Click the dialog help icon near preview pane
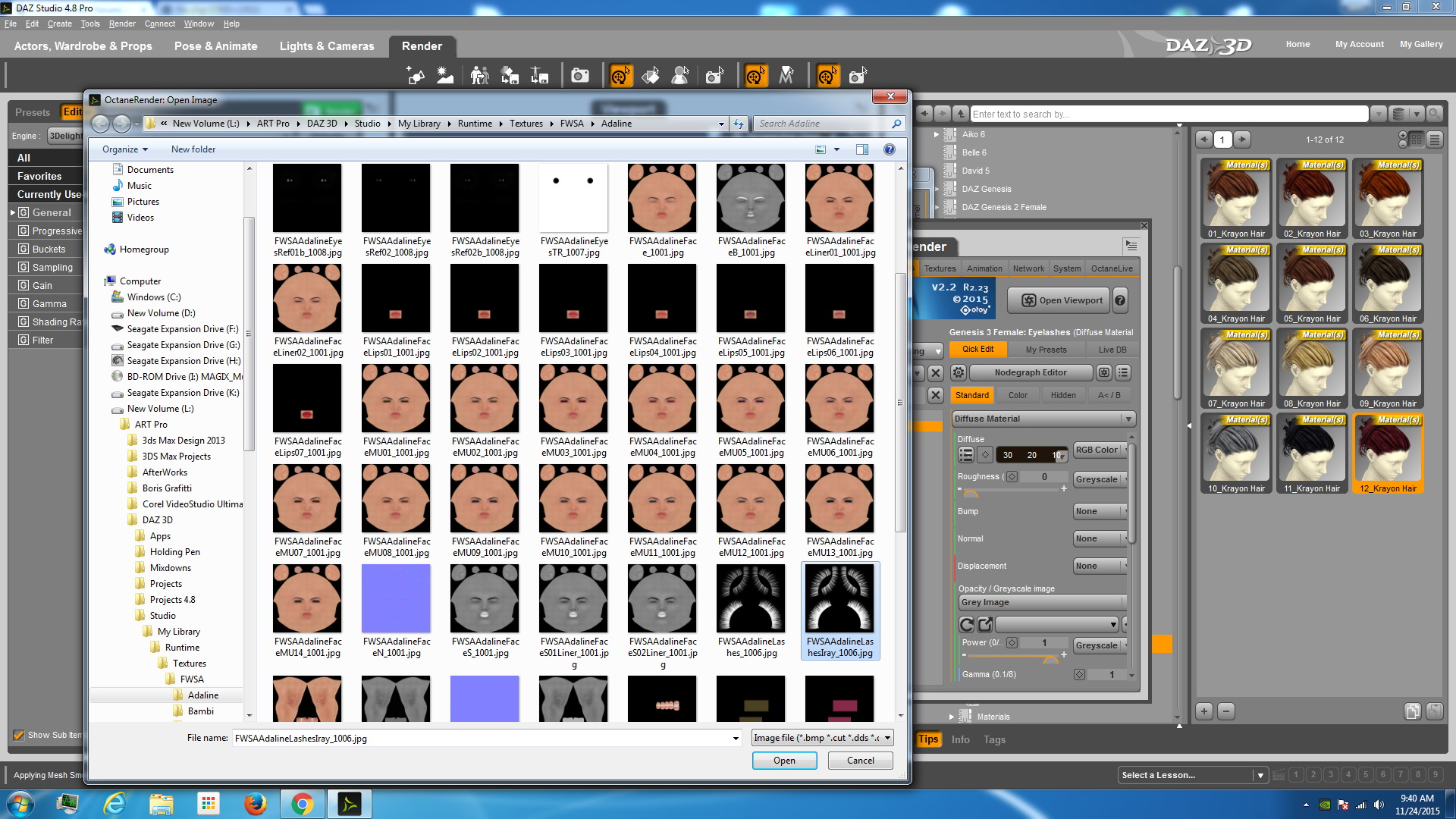1456x819 pixels. [x=890, y=149]
